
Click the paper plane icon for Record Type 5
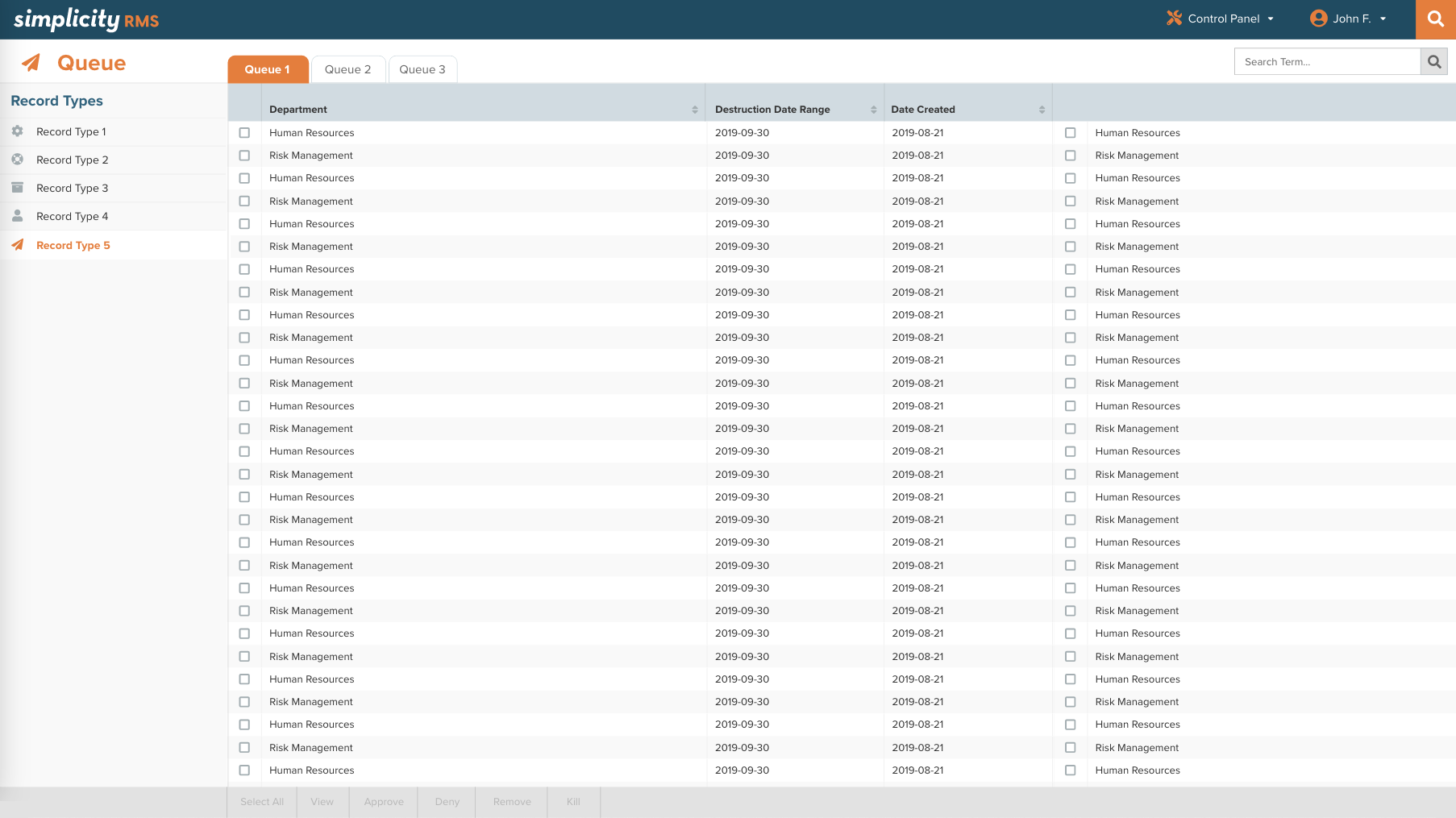[18, 245]
